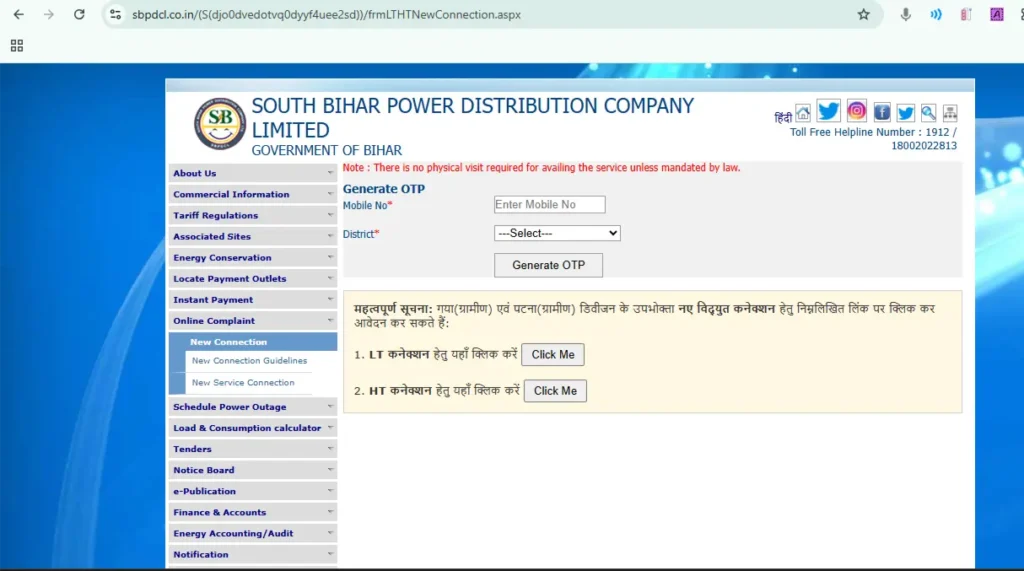Click the 'Click Me' button for LT connection
The width and height of the screenshot is (1024, 571).
pos(552,355)
